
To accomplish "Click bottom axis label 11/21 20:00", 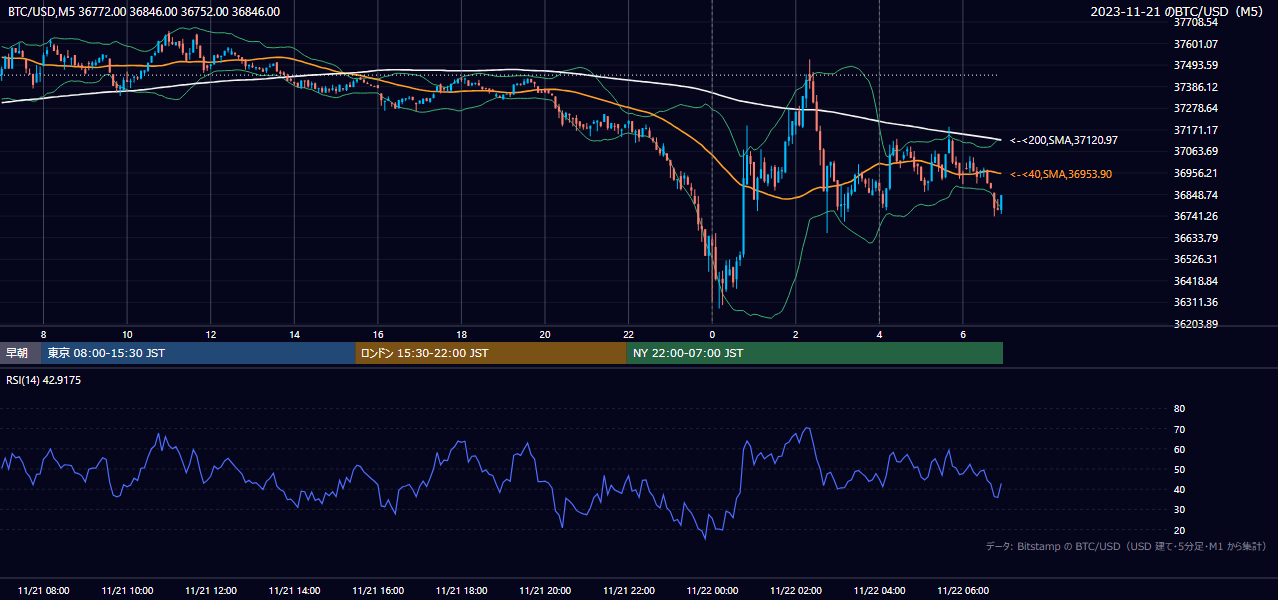I will tap(545, 590).
